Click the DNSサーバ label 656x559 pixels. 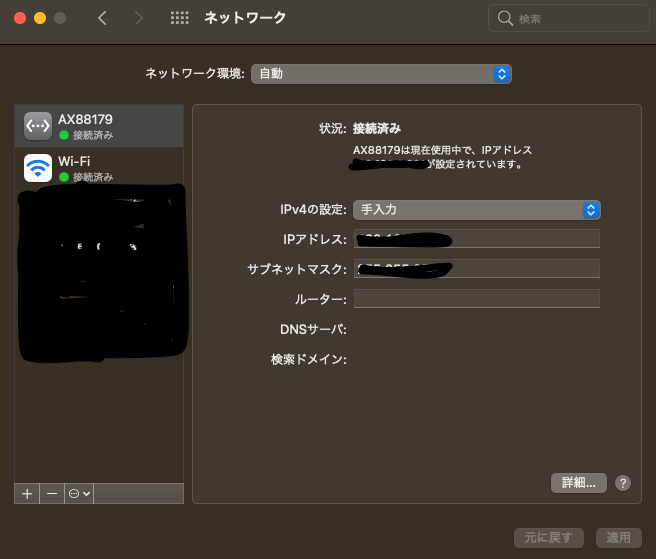pyautogui.click(x=313, y=330)
